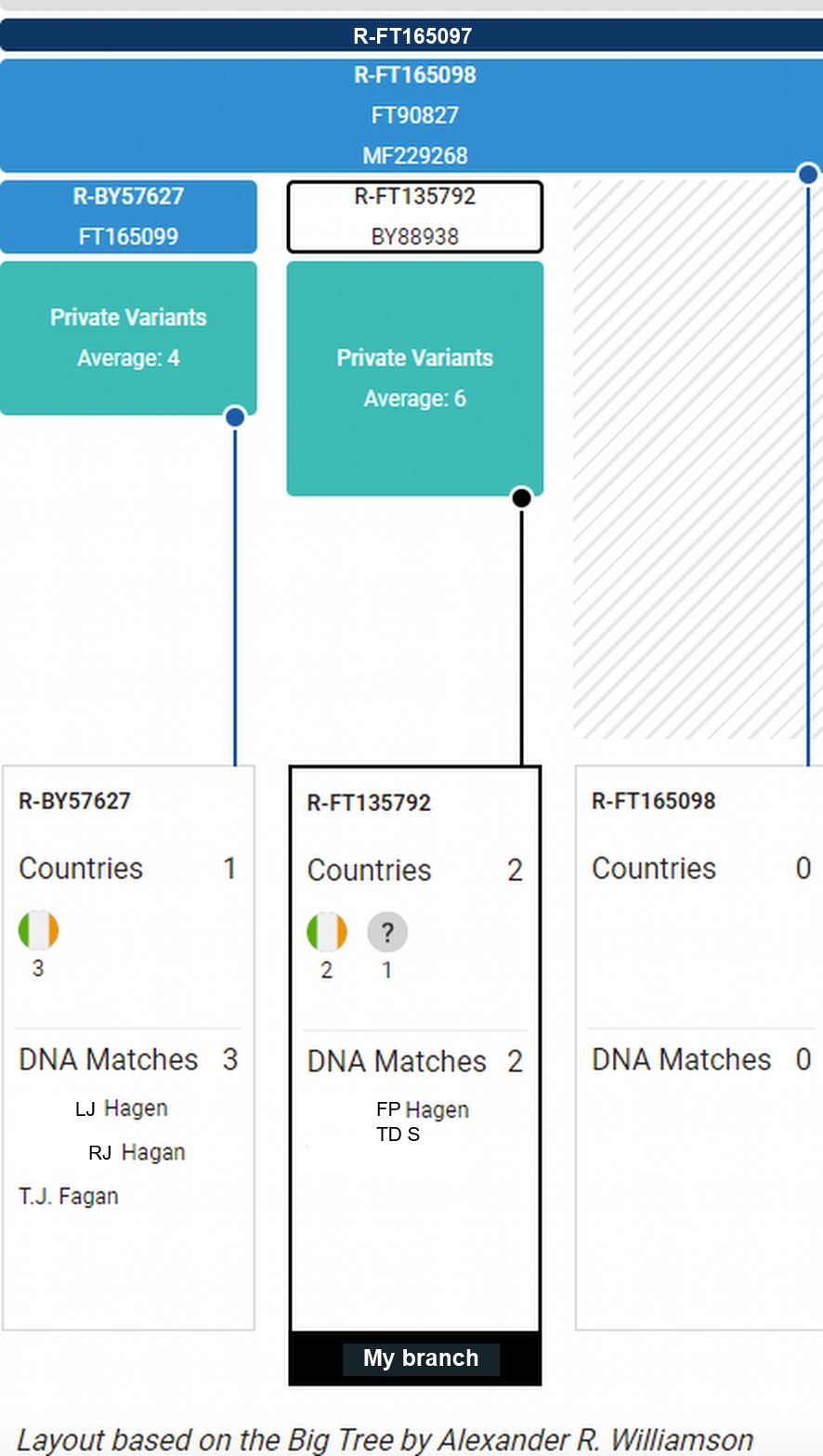
Task: Select the R-FT165097 top haplogroup bar
Action: [411, 36]
